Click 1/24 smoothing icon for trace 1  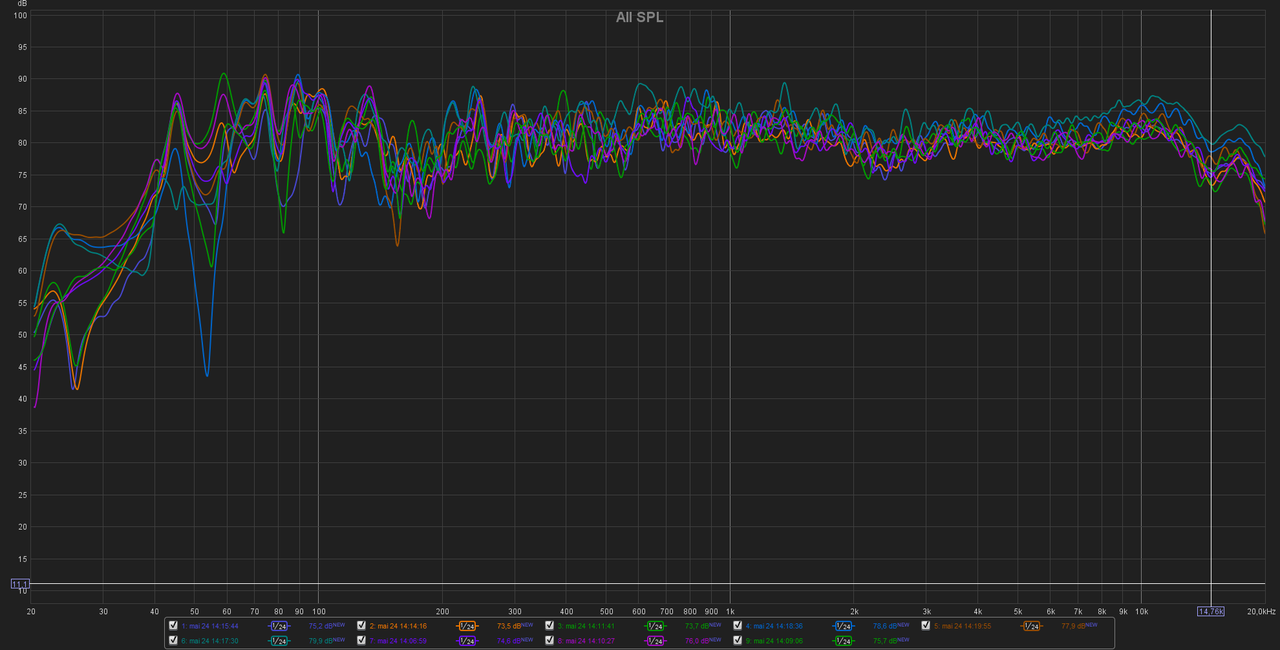click(279, 626)
